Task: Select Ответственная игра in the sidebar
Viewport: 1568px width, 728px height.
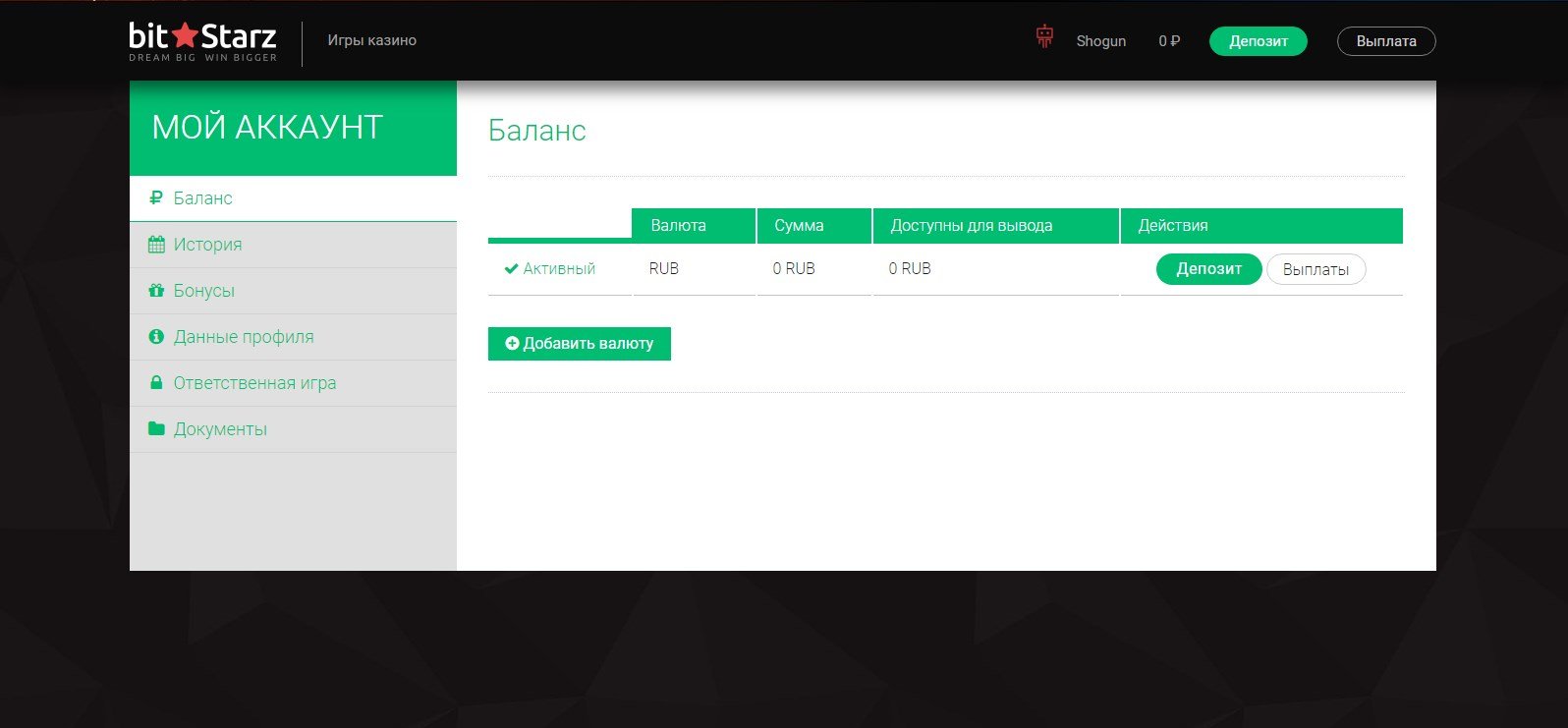Action: click(x=293, y=383)
